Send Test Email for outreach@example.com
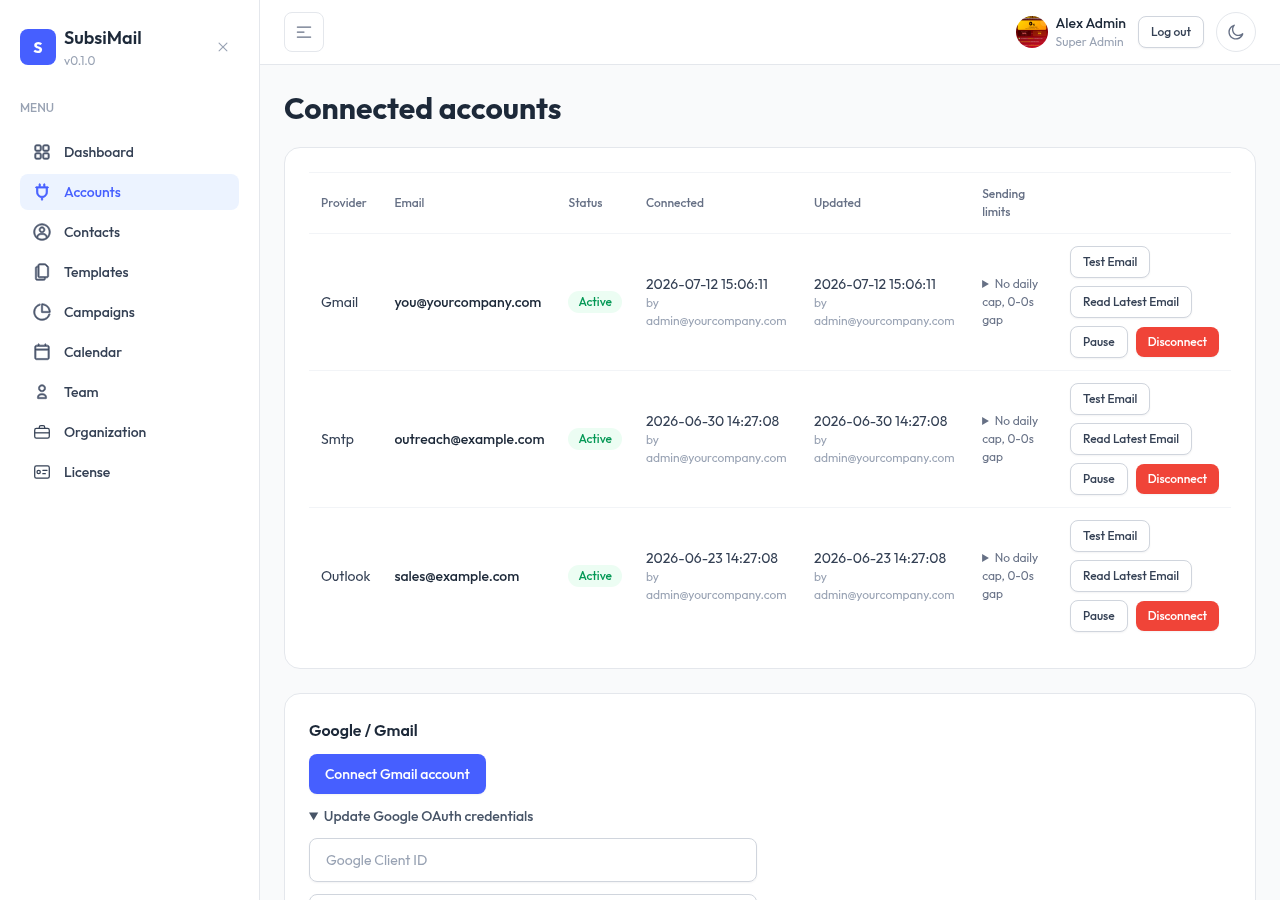1280x900 pixels. (1110, 399)
